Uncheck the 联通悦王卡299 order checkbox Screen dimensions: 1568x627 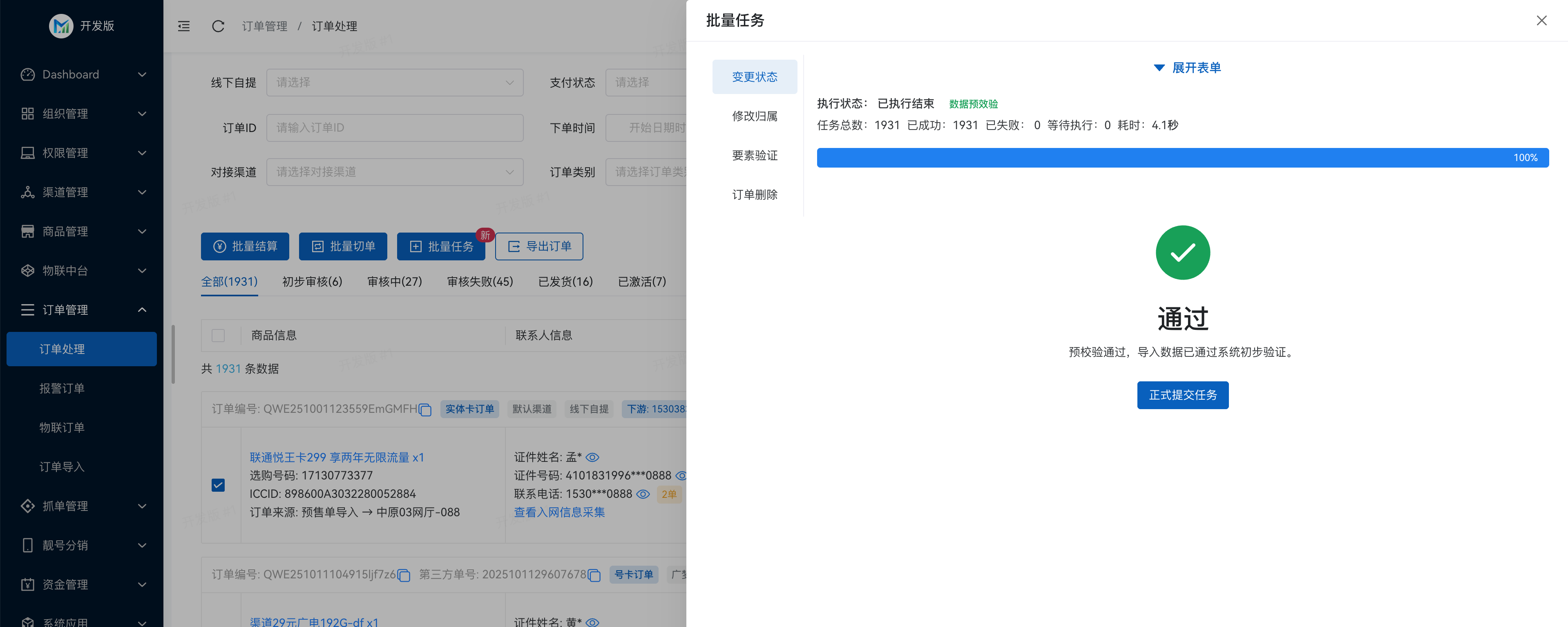pyautogui.click(x=219, y=485)
